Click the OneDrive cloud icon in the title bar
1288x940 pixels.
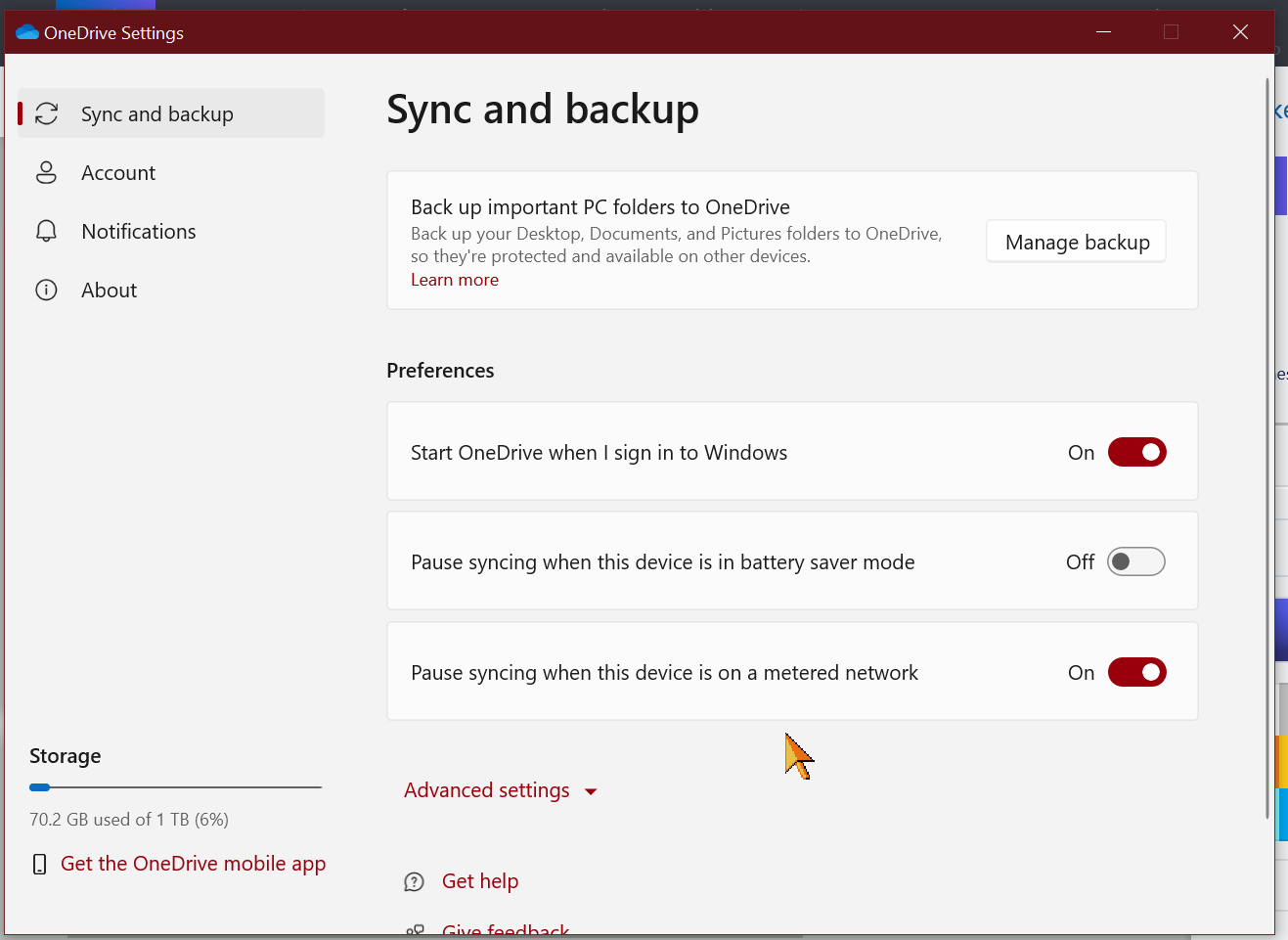[x=26, y=31]
